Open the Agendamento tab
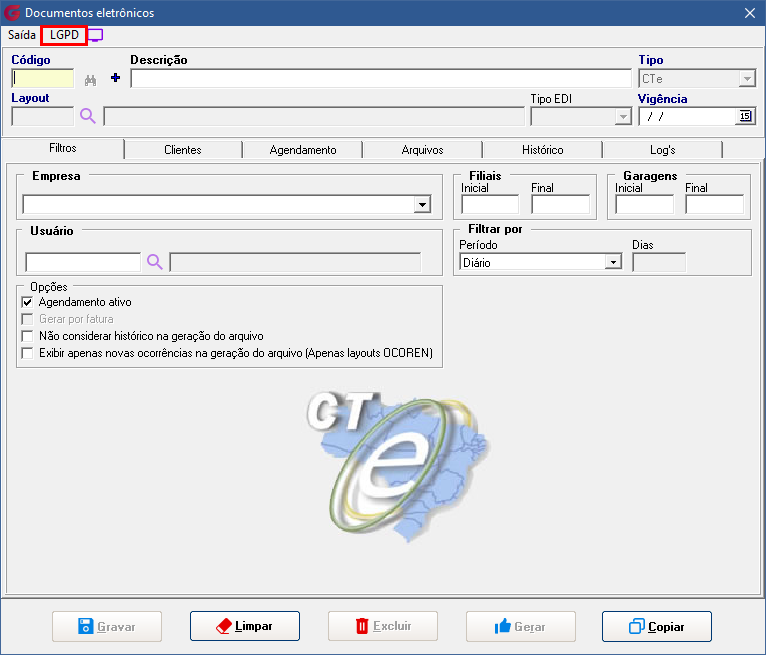The image size is (766, 655). click(303, 150)
